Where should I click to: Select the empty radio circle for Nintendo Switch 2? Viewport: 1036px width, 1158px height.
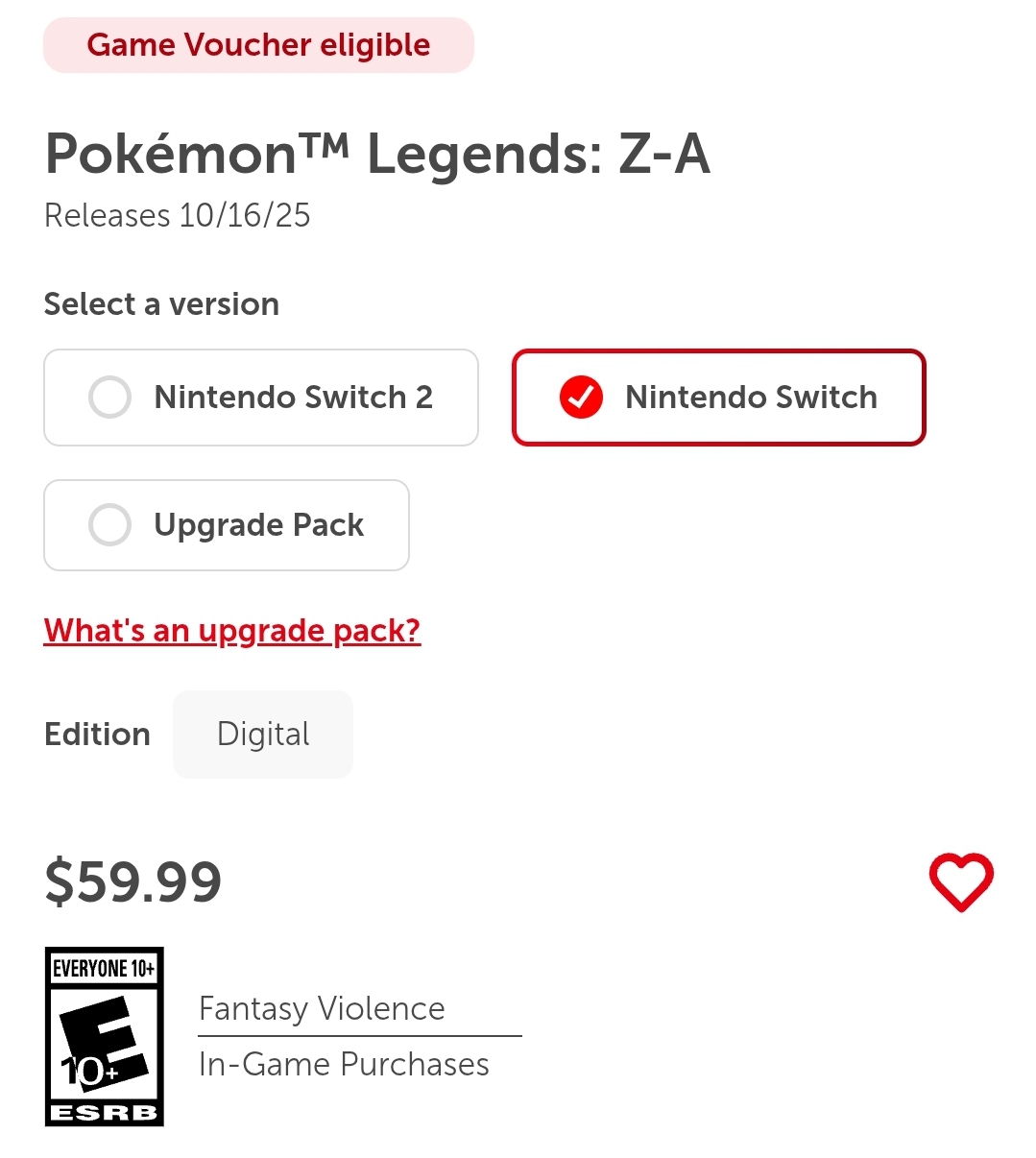(109, 398)
